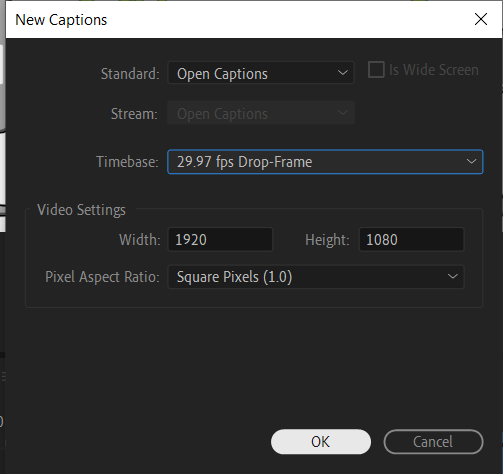The image size is (503, 474).
Task: Open the Square Pixels (1.0) dropdown
Action: pyautogui.click(x=316, y=277)
